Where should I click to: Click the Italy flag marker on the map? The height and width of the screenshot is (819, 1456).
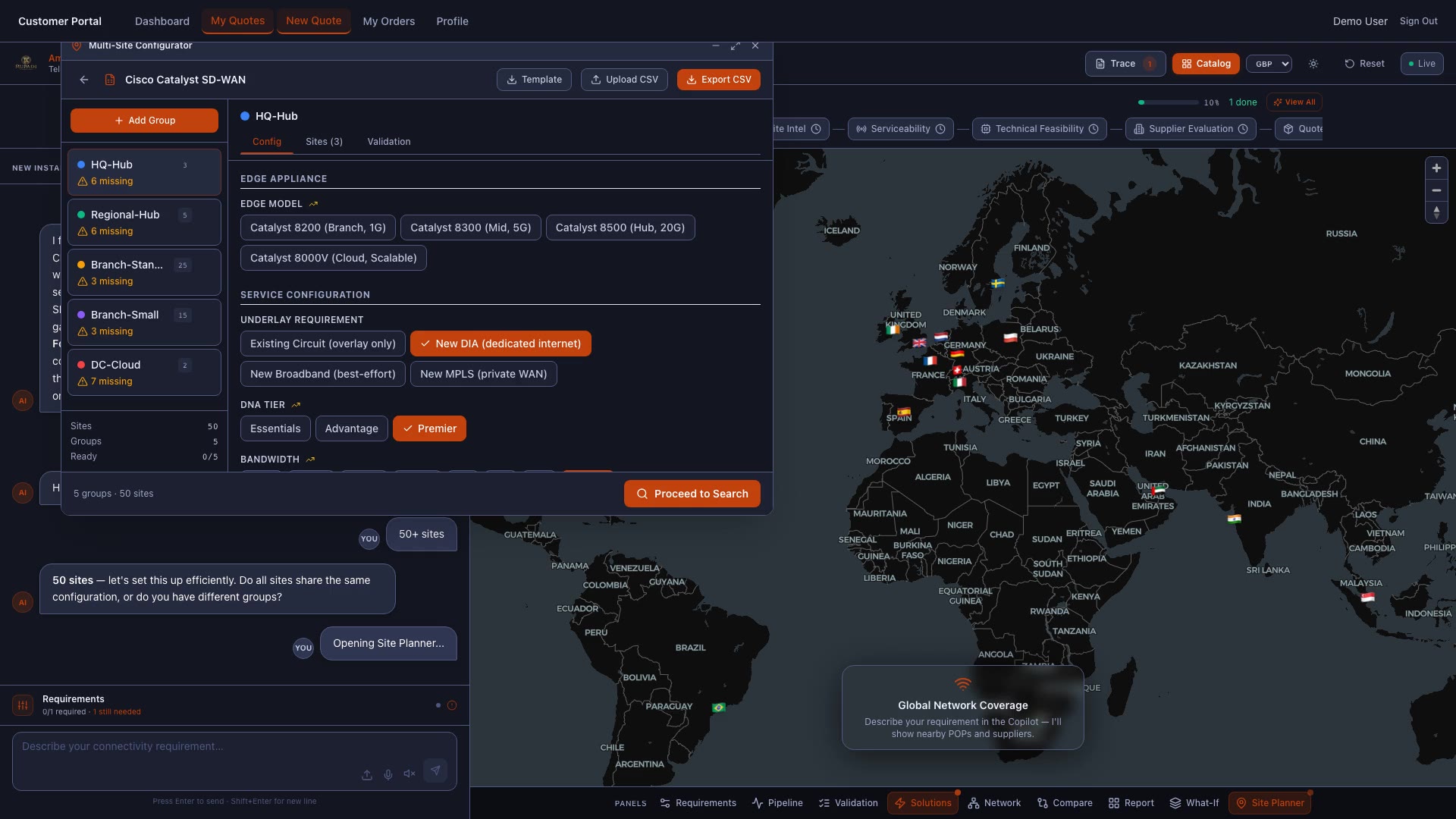coord(959,383)
